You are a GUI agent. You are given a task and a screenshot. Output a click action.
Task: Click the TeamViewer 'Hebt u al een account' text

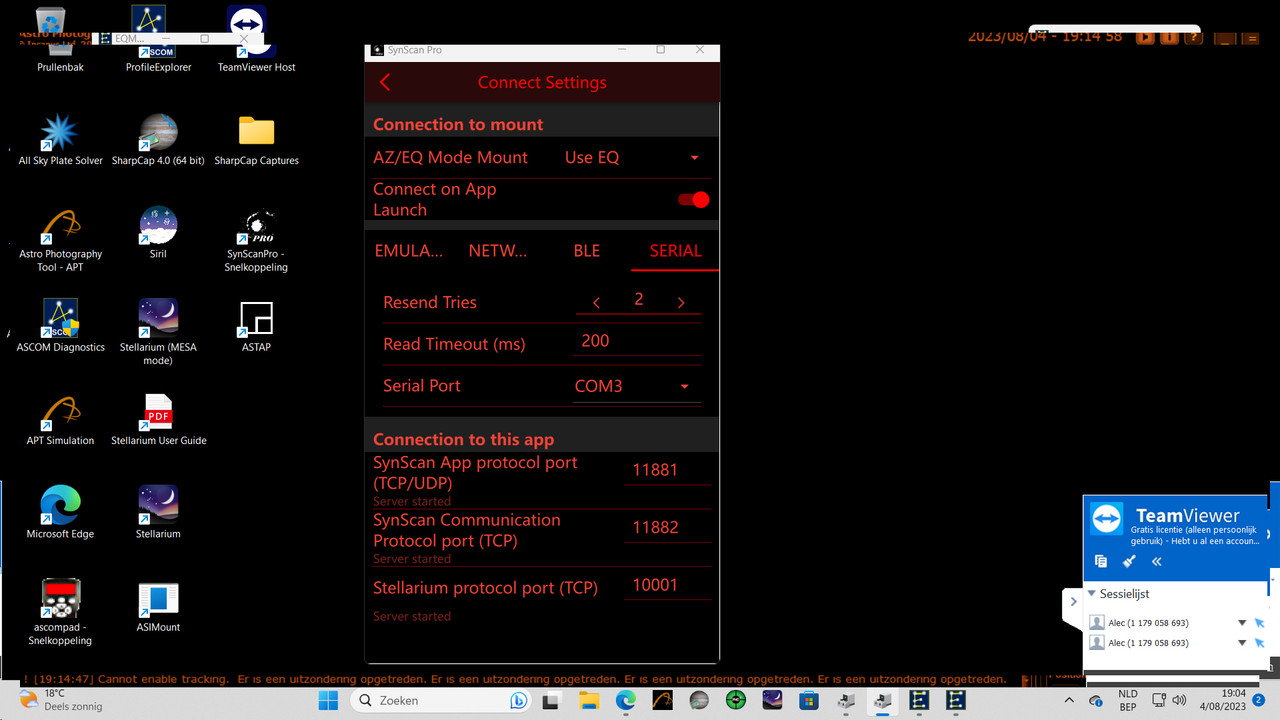pyautogui.click(x=1216, y=541)
